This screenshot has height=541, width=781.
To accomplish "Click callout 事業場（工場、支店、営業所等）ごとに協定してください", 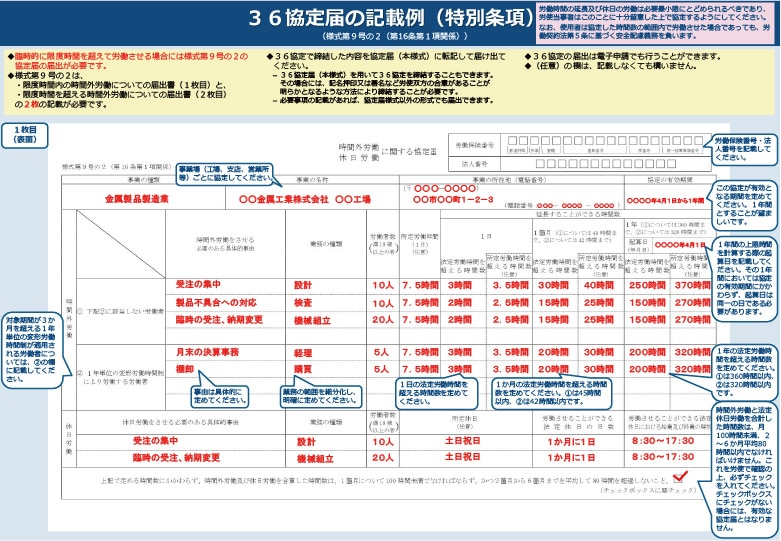I will pos(225,174).
